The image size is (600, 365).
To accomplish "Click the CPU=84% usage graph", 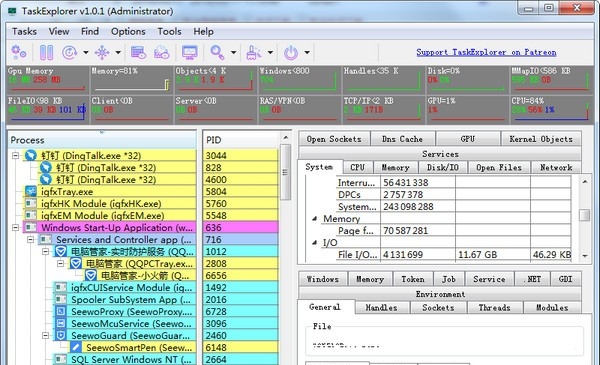I will click(552, 110).
